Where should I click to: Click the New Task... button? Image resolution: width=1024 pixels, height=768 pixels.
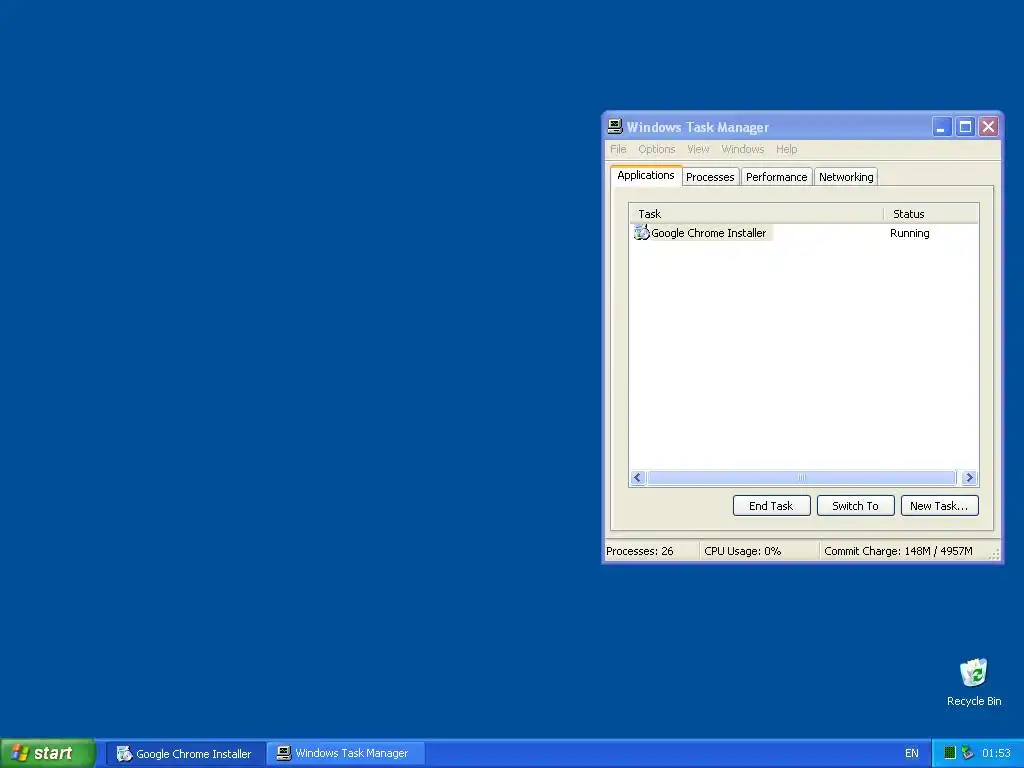(939, 505)
